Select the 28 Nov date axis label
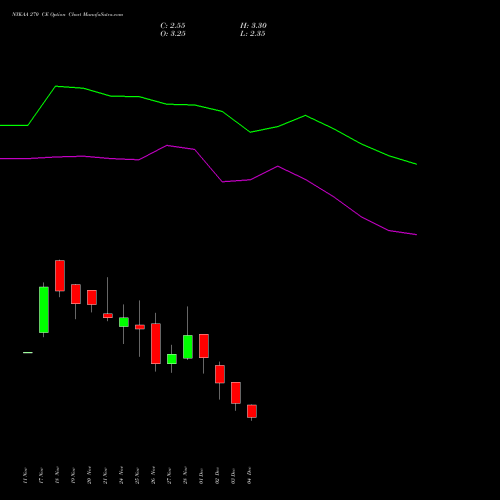The image size is (500, 500). [x=185, y=476]
